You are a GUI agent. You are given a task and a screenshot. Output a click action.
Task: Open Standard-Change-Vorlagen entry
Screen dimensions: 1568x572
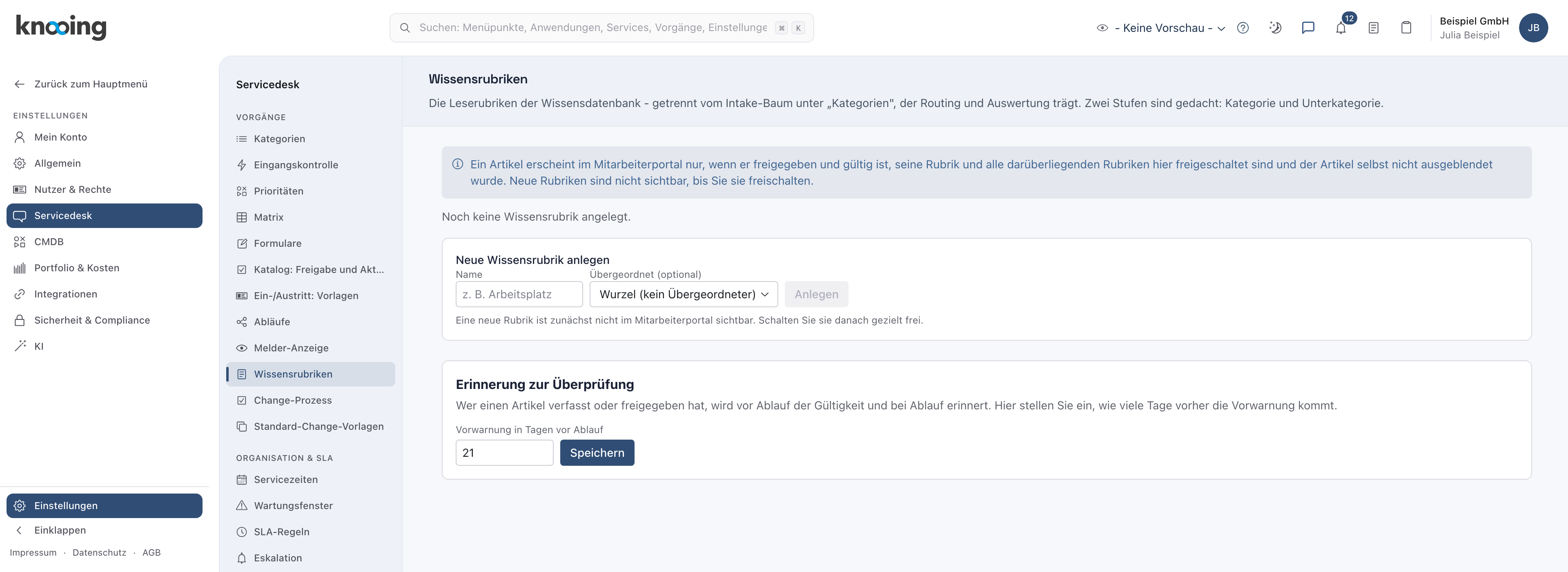(x=310, y=427)
